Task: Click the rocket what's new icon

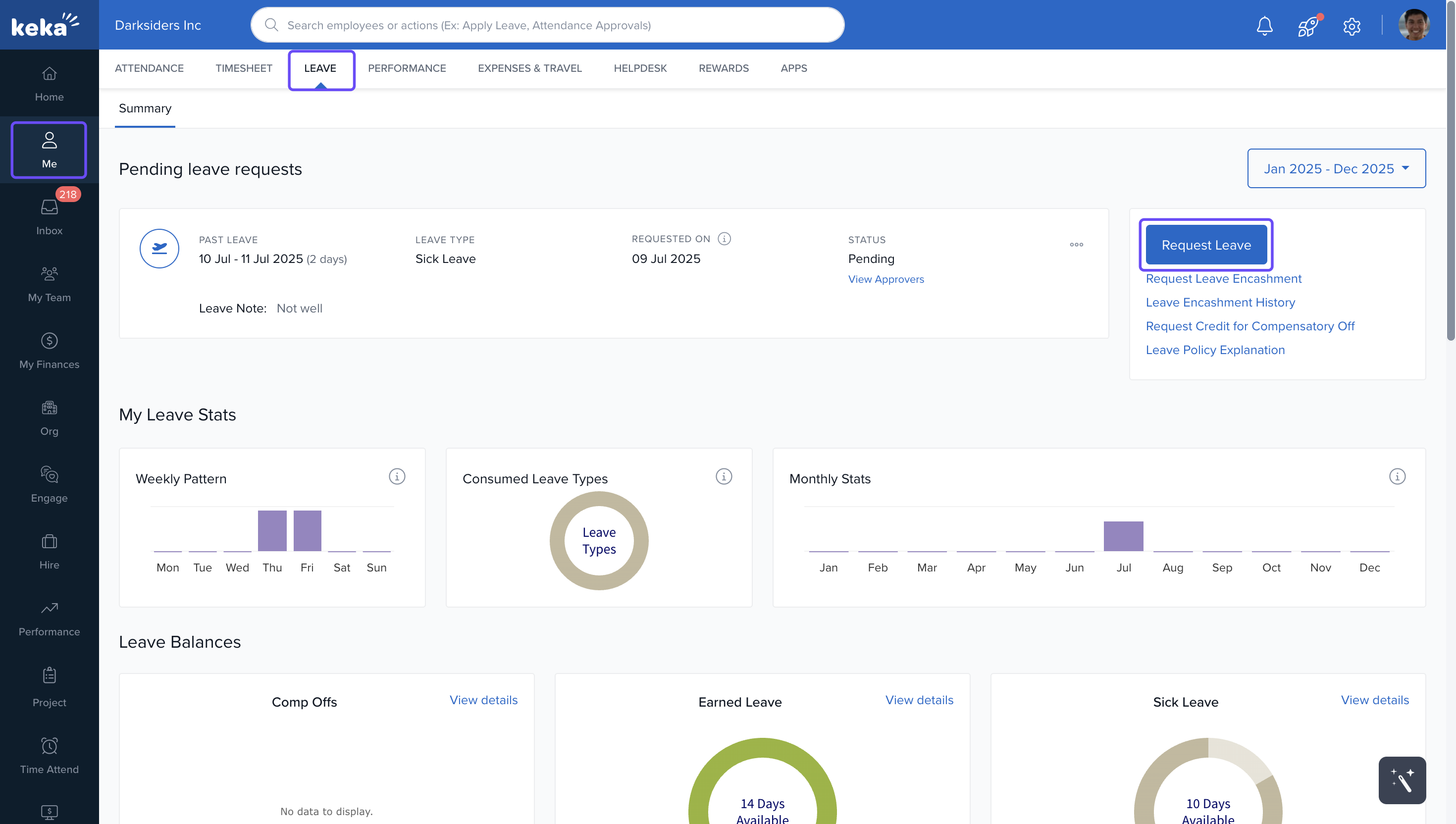Action: click(1308, 25)
